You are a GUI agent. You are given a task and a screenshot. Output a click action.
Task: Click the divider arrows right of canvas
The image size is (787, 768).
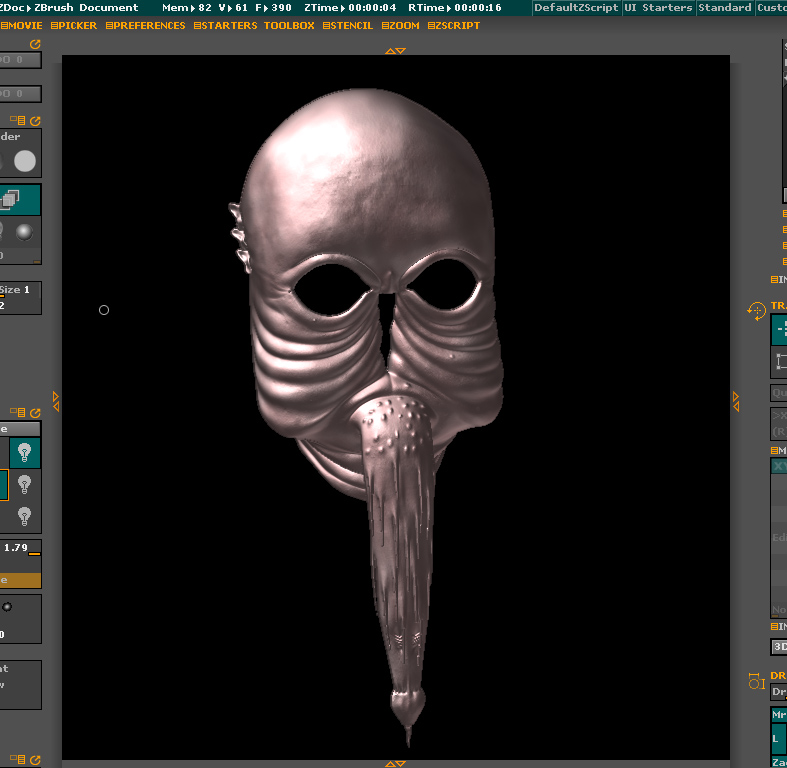736,402
